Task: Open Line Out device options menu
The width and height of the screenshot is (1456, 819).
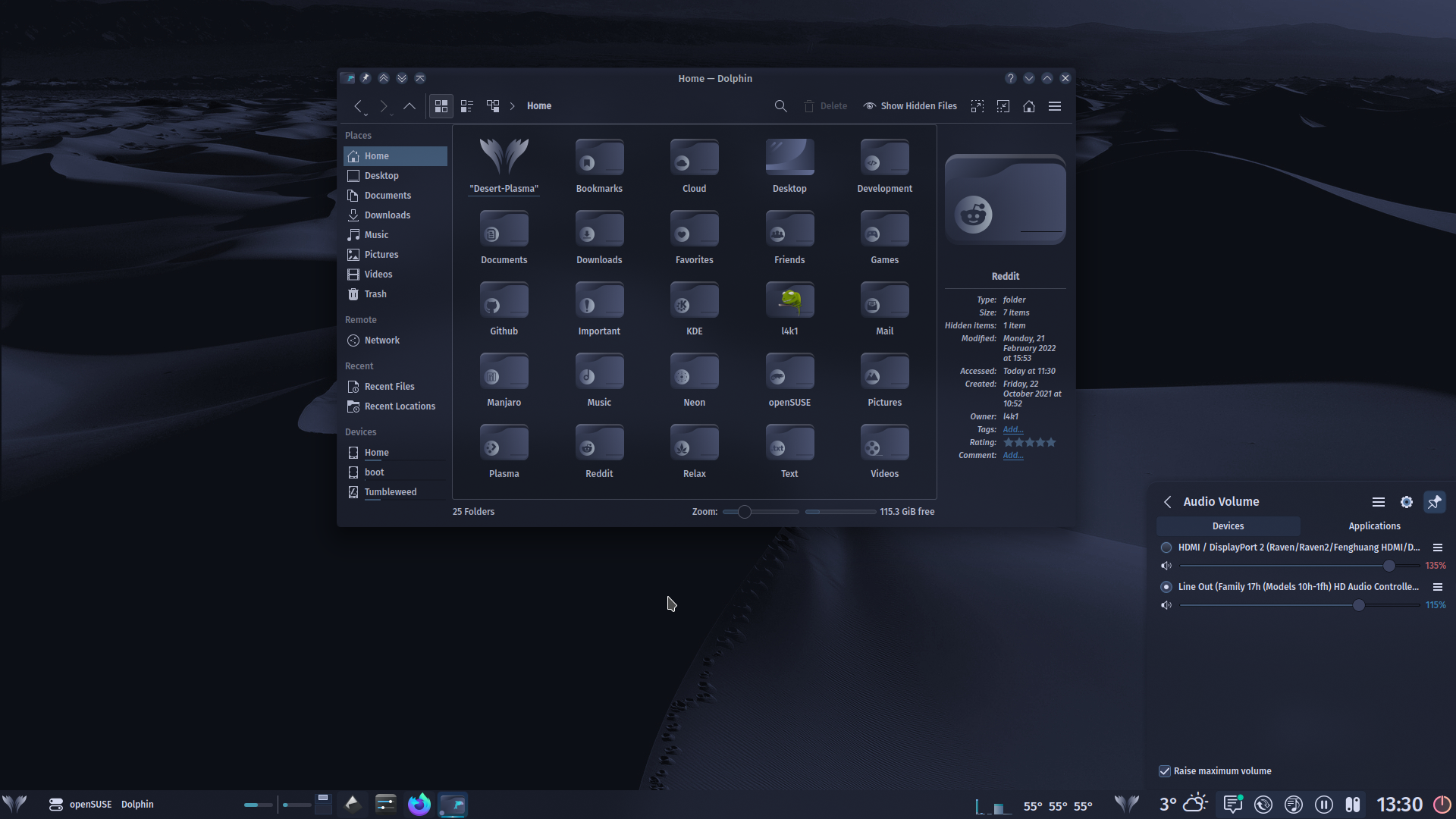Action: 1437,587
